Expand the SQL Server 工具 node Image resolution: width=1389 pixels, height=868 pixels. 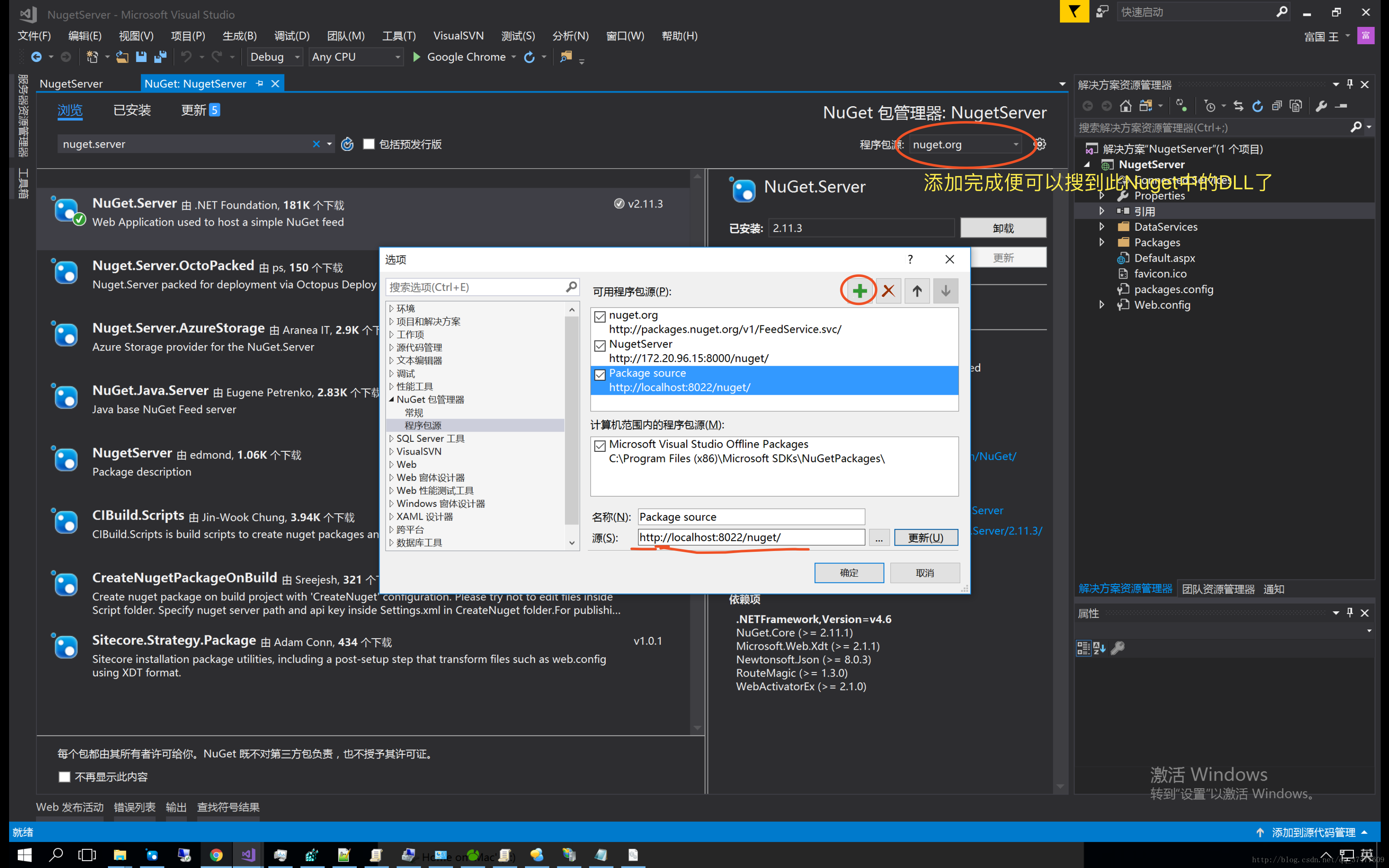pyautogui.click(x=391, y=439)
